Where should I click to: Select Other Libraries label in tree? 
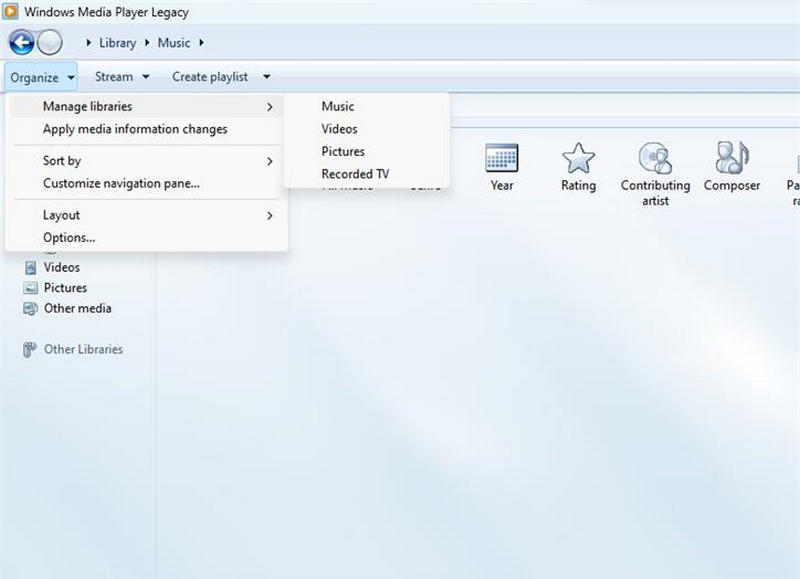pos(83,349)
